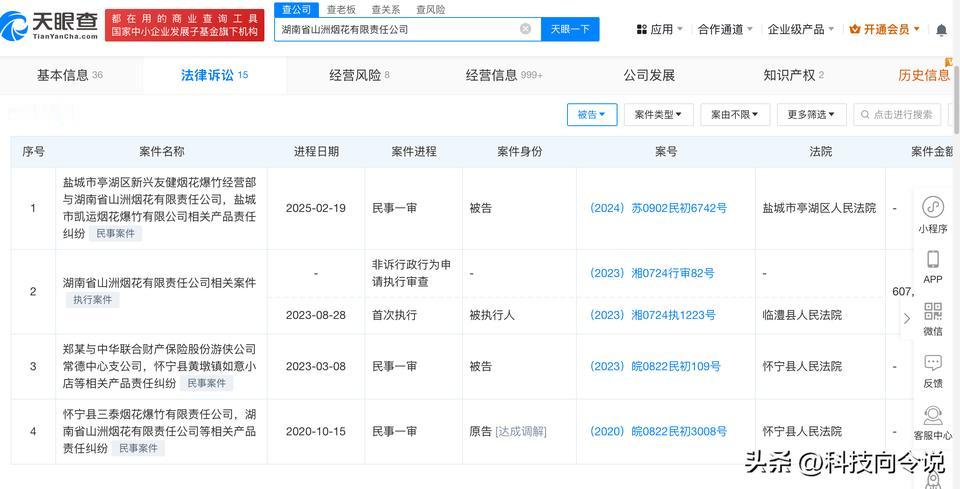Click the case name starting 怀宁县三泰烟花爆竹
This screenshot has height=489, width=960.
click(159, 431)
